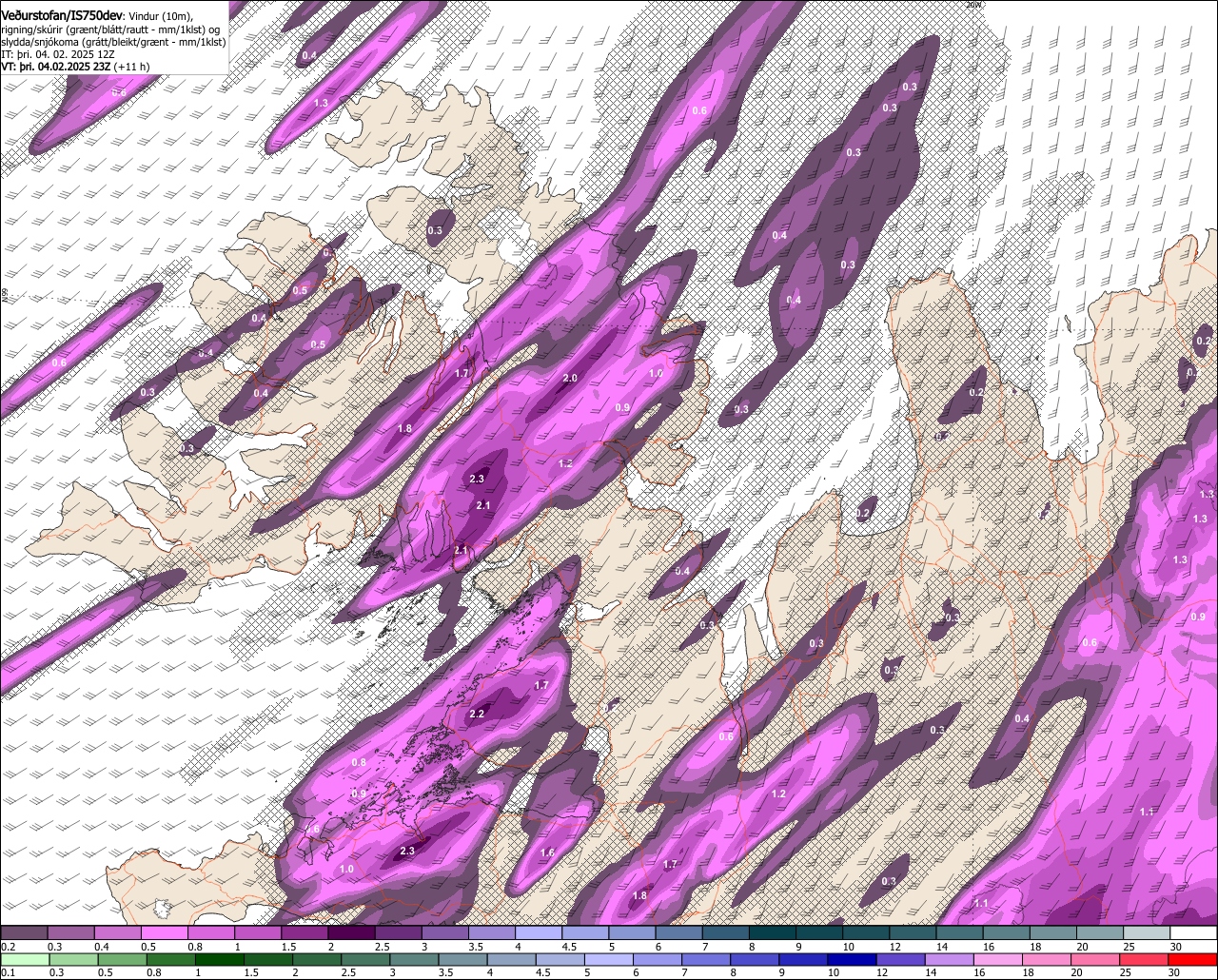Image resolution: width=1218 pixels, height=980 pixels.
Task: Pick the bottom legend bright red swatch labeled 30
Action: pos(1194,959)
